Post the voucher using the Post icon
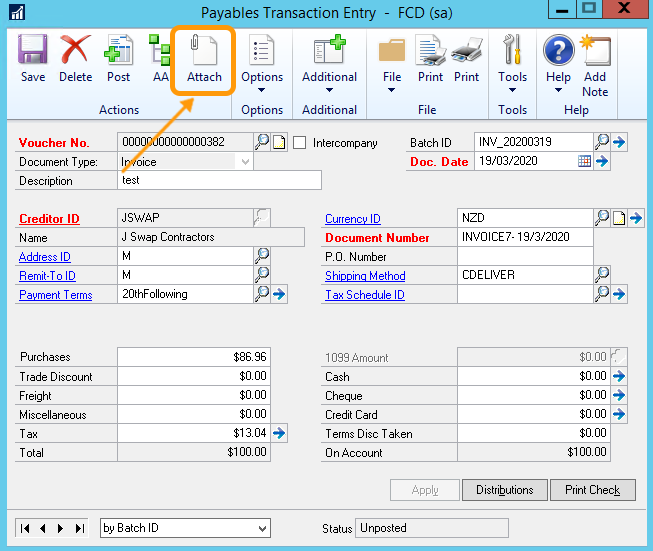The image size is (653, 551). pyautogui.click(x=118, y=58)
